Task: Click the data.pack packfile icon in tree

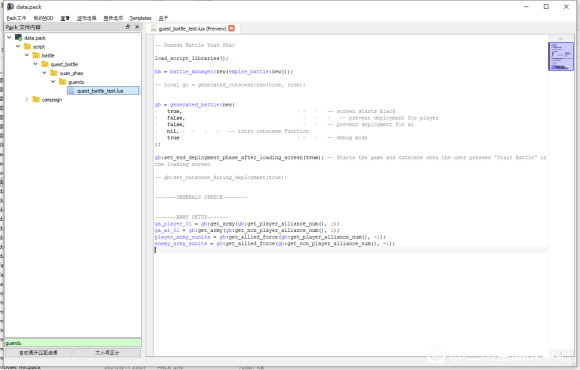Action: [18, 37]
